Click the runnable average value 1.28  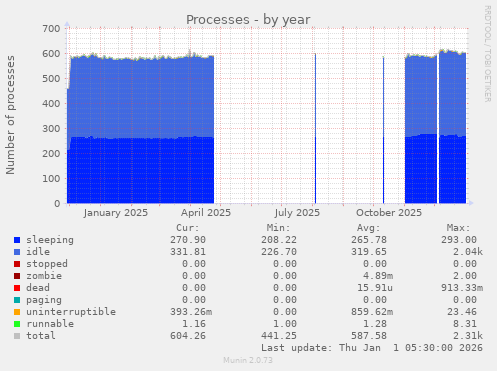pyautogui.click(x=375, y=324)
